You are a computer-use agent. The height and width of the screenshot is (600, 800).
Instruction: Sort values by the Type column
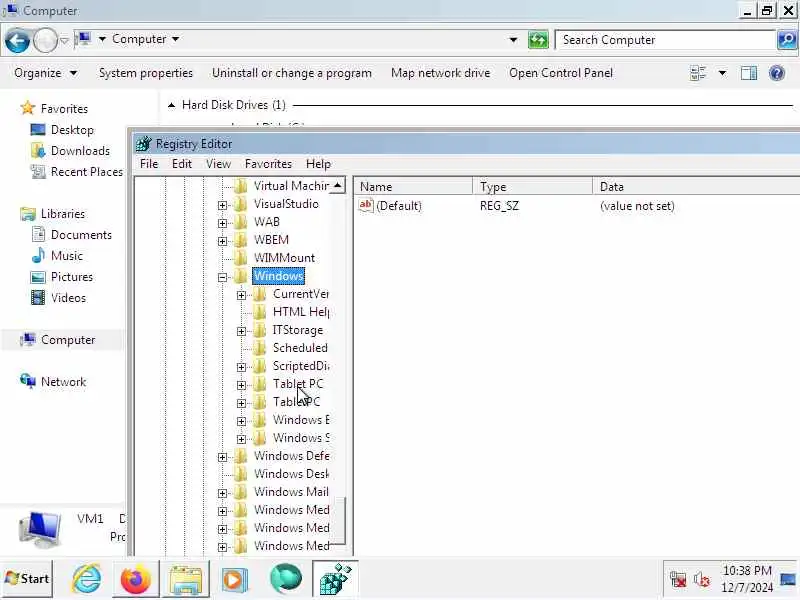(x=533, y=186)
